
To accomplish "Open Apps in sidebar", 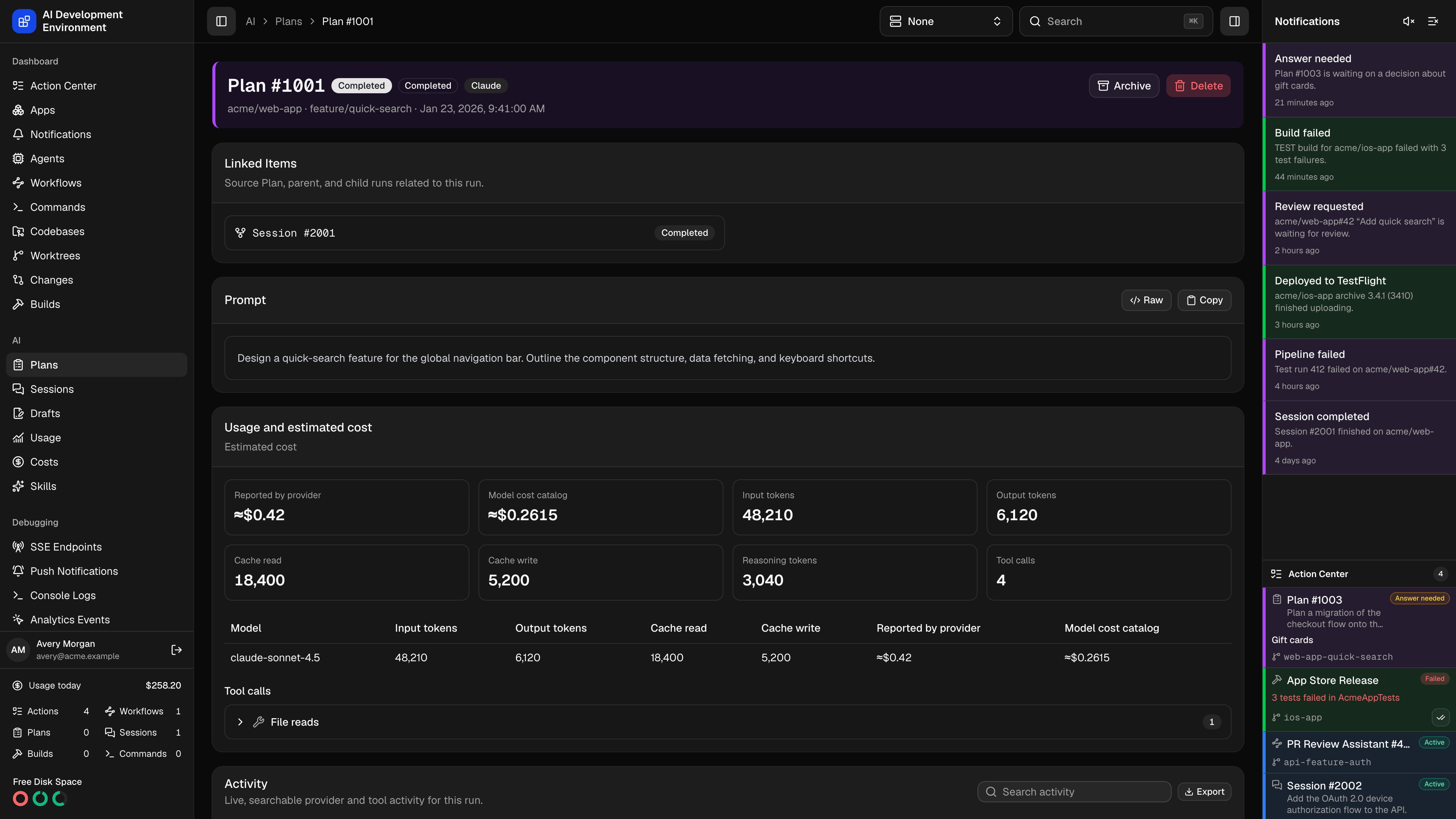I will [x=97, y=110].
